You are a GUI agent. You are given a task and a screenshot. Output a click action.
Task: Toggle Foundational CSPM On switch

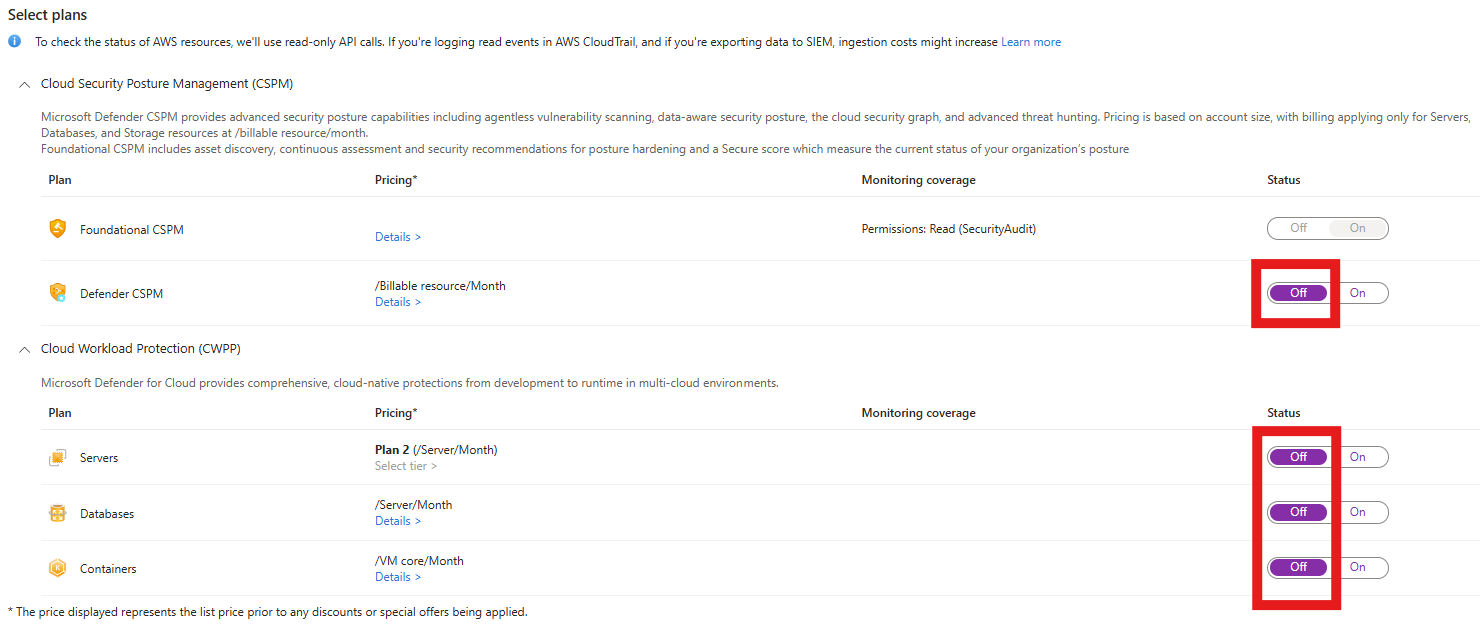click(x=1358, y=228)
